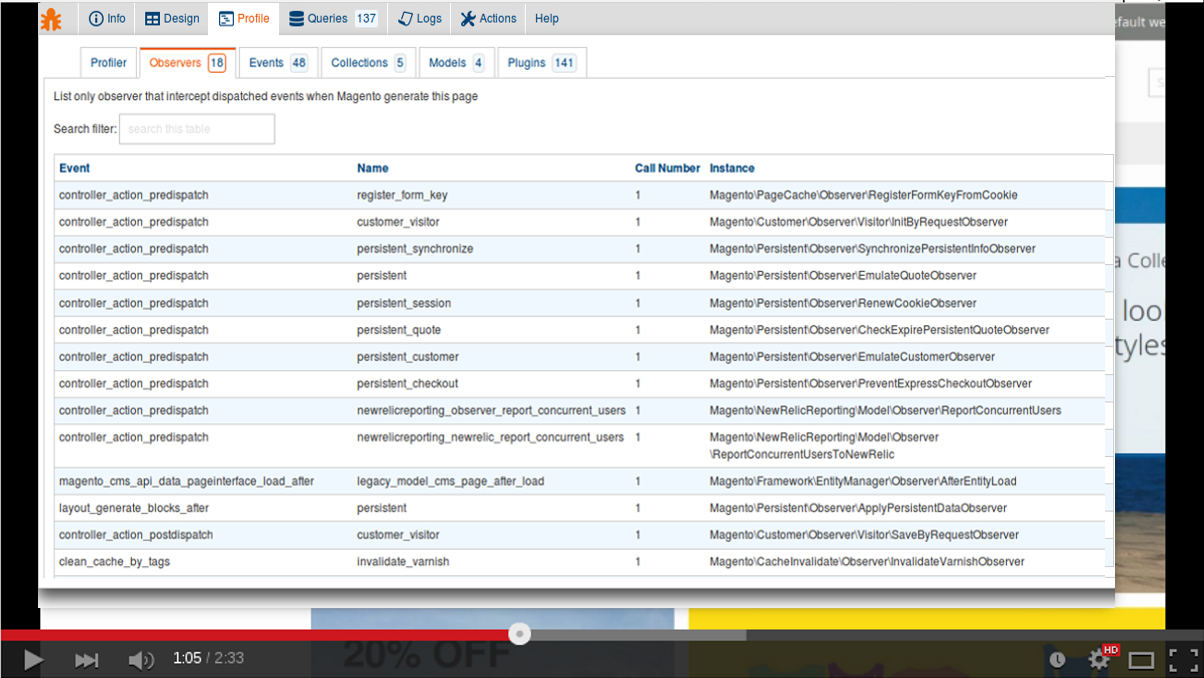Click the persistent_synchronize name cell
The width and height of the screenshot is (1204, 678).
coord(415,249)
